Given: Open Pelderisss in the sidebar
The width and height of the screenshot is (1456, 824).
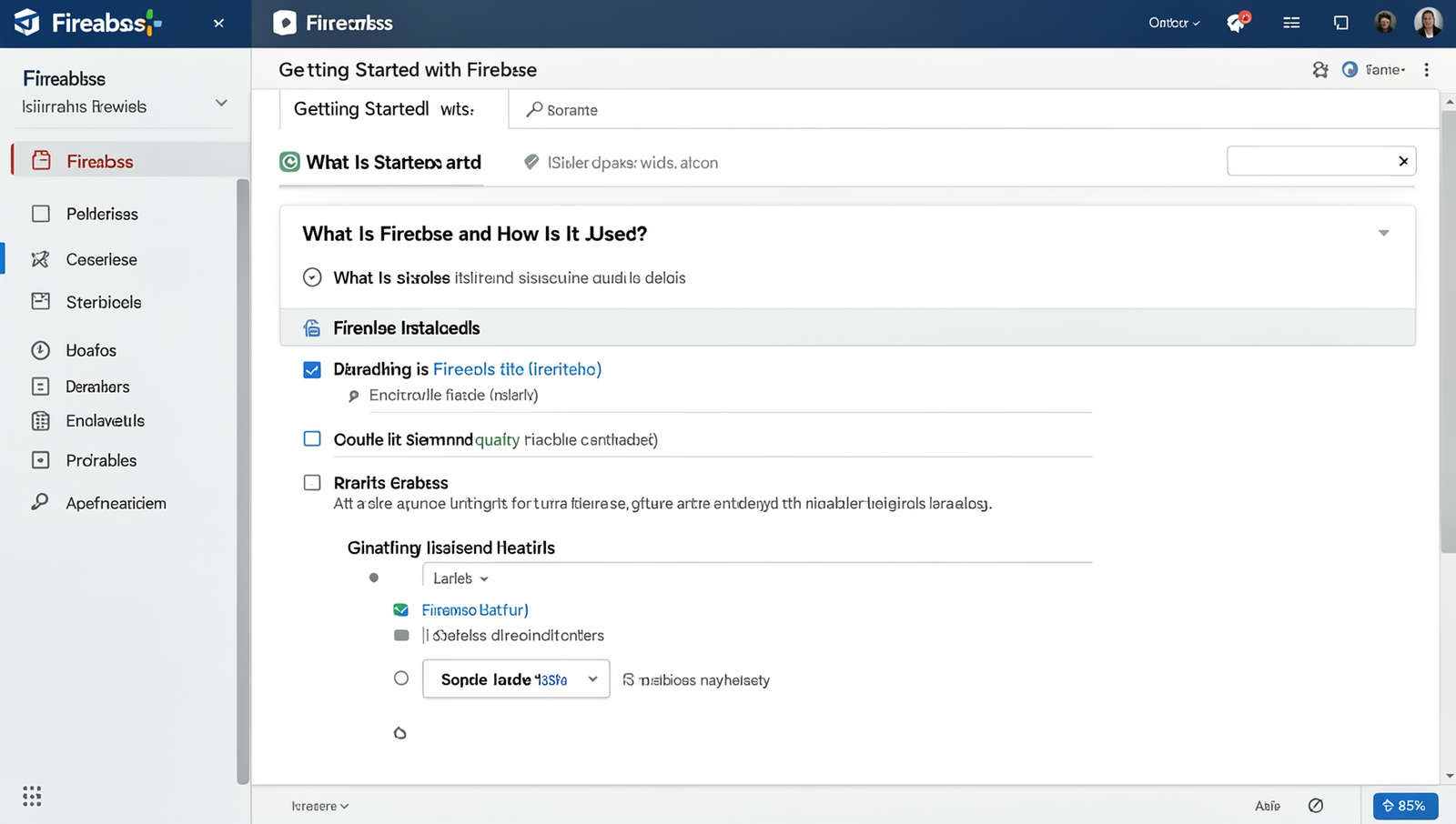Looking at the screenshot, I should click(102, 214).
